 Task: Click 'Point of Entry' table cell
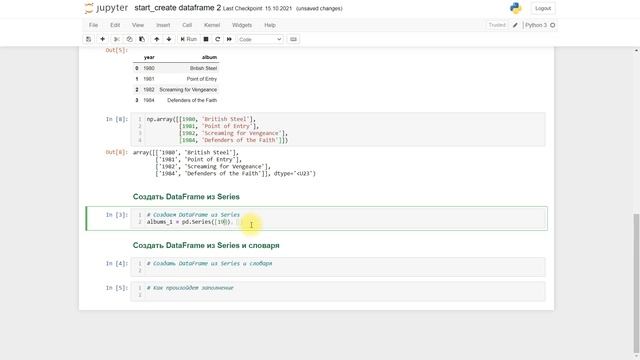click(x=202, y=79)
